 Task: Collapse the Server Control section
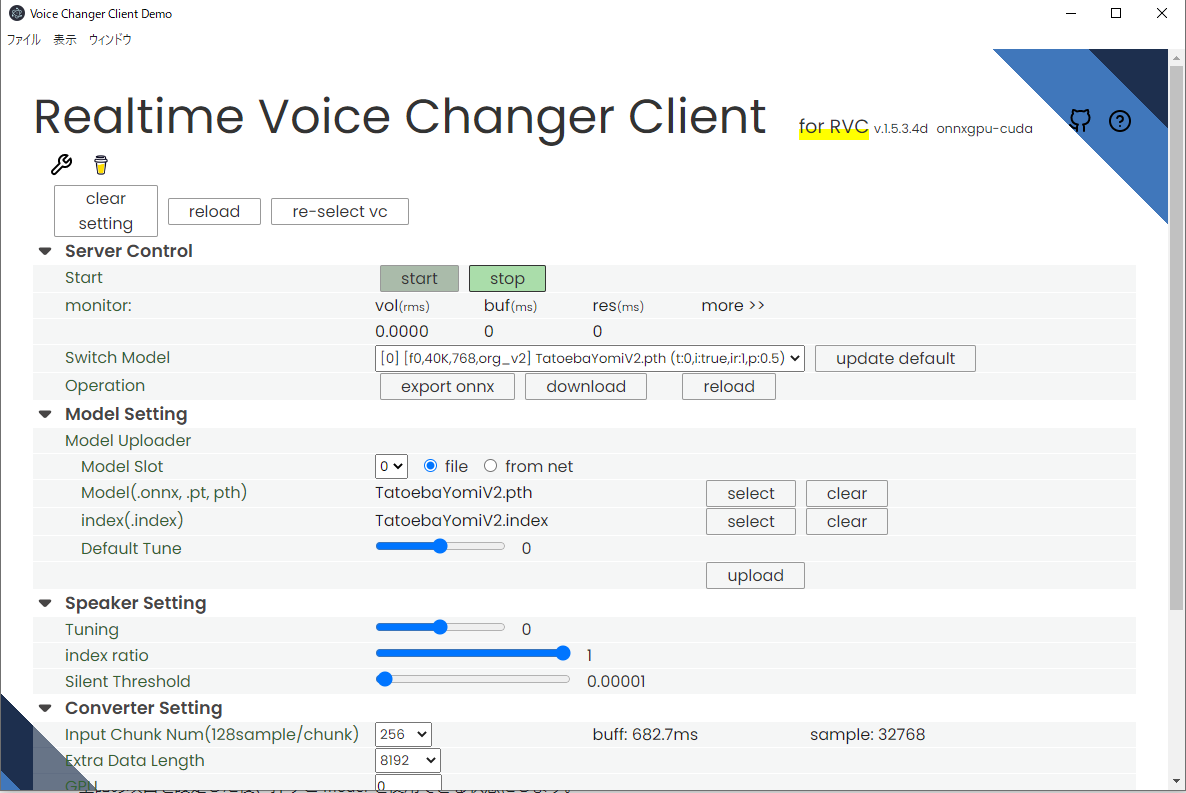(x=45, y=251)
